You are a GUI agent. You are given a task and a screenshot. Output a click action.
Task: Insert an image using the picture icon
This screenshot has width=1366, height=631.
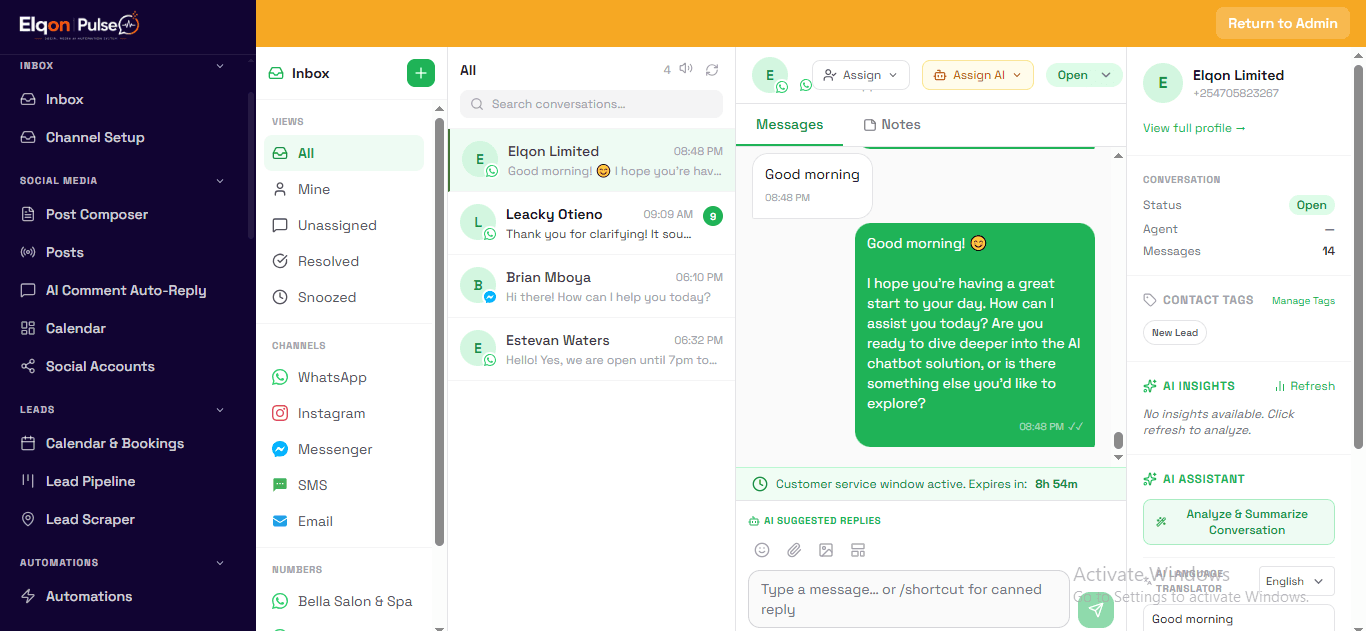(826, 550)
